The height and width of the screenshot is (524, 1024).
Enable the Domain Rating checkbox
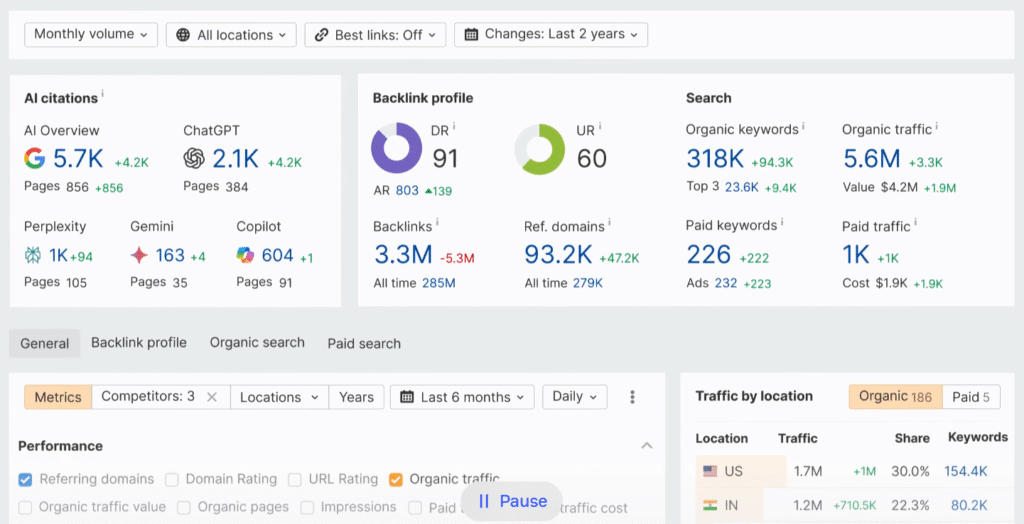point(172,479)
